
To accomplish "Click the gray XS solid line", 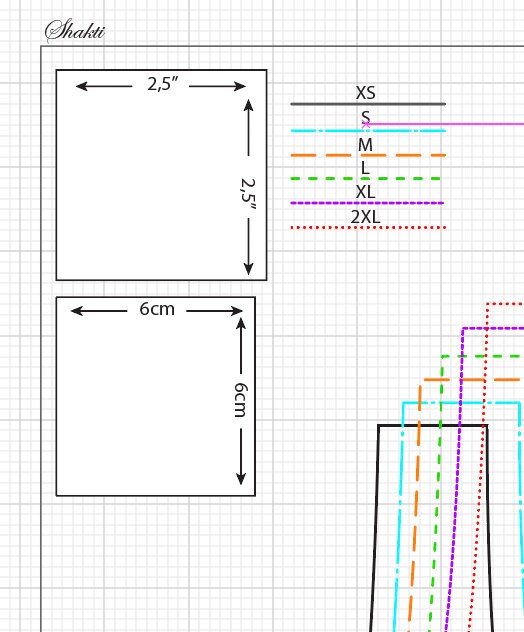I will click(368, 104).
